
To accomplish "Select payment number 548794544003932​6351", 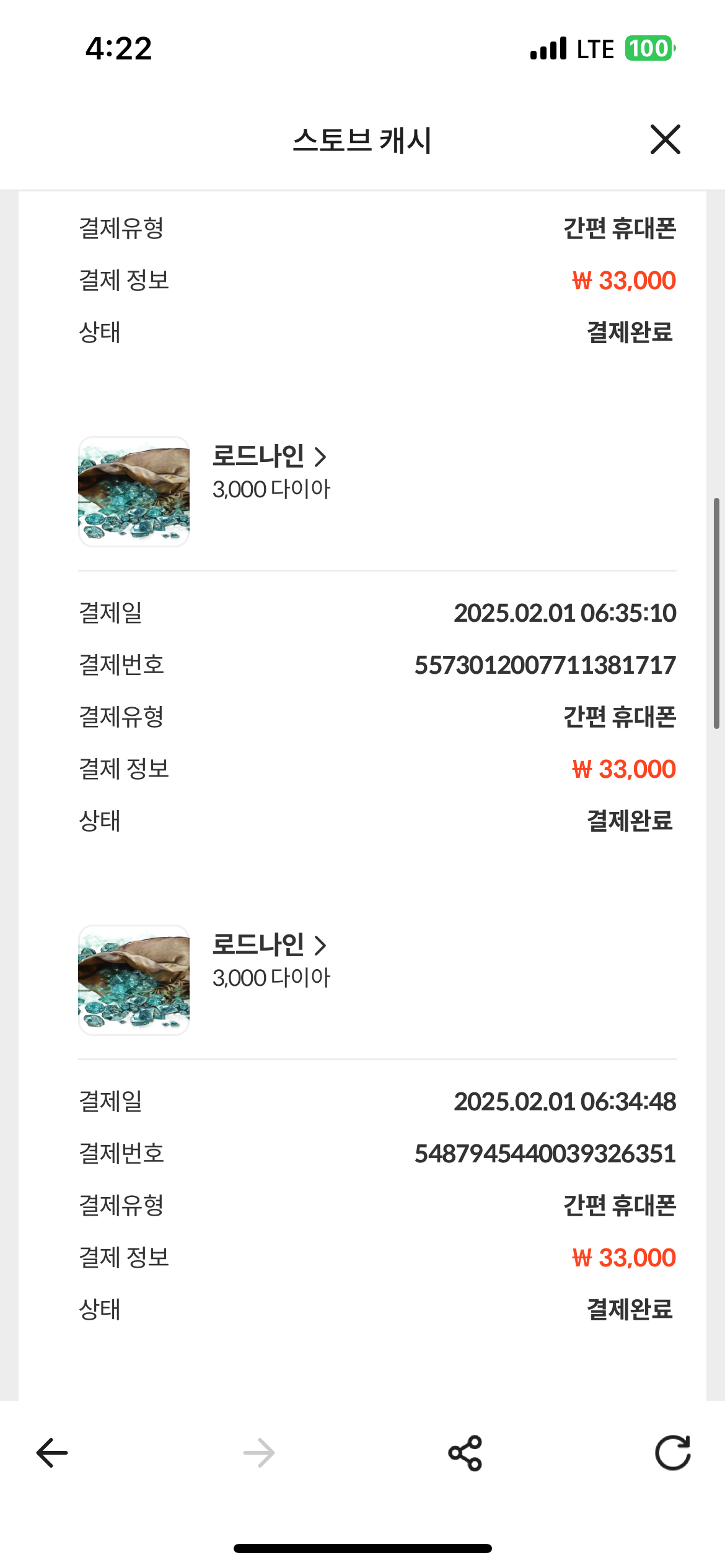I will coord(545,1154).
